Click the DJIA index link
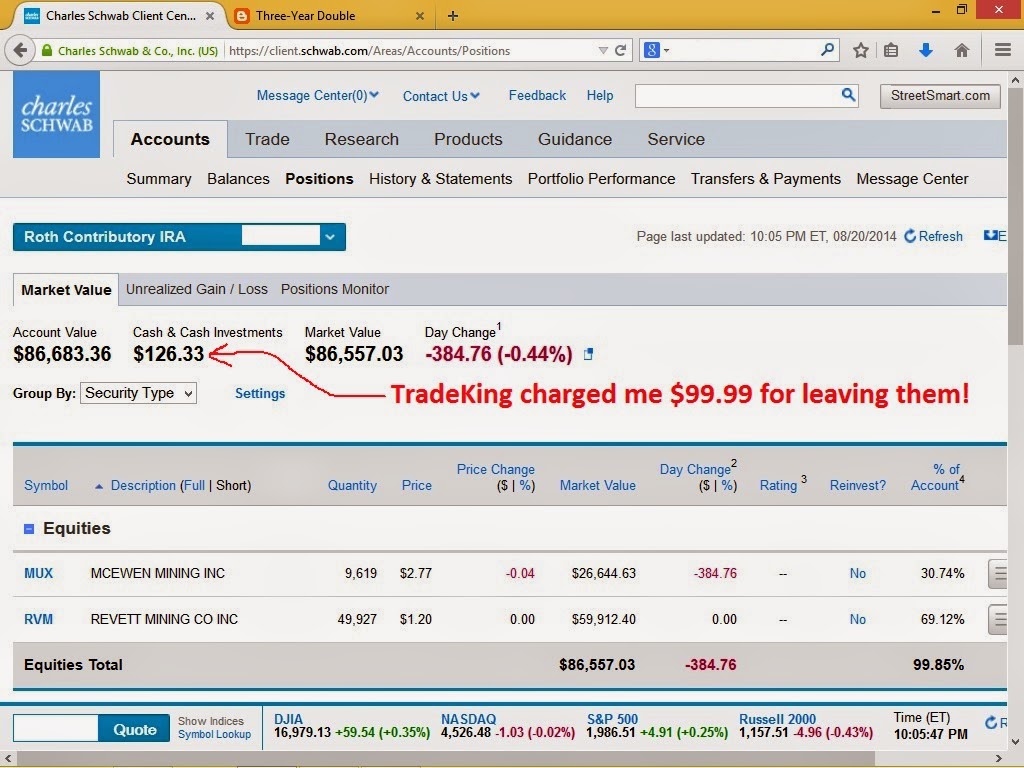Screen dimensions: 1024x768 coord(288,719)
